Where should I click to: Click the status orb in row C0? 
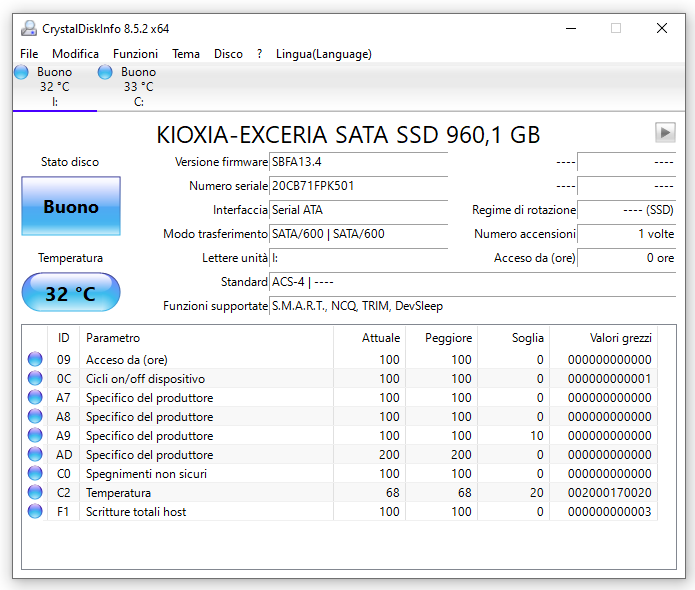pyautogui.click(x=35, y=473)
